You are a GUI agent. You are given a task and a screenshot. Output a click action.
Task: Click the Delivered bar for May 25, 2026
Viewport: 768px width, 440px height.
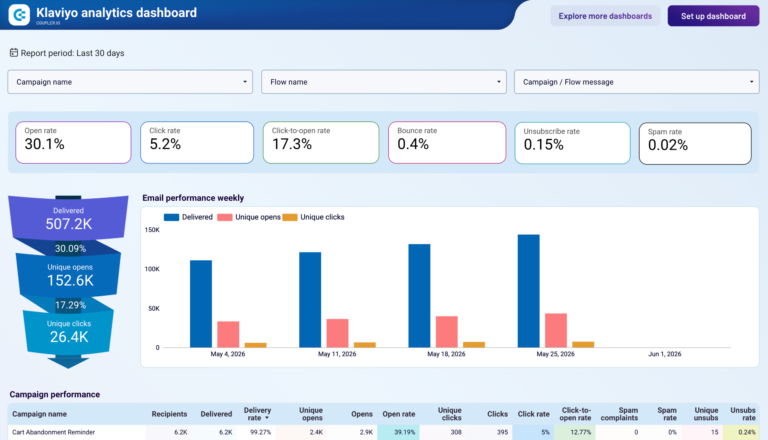tap(528, 291)
